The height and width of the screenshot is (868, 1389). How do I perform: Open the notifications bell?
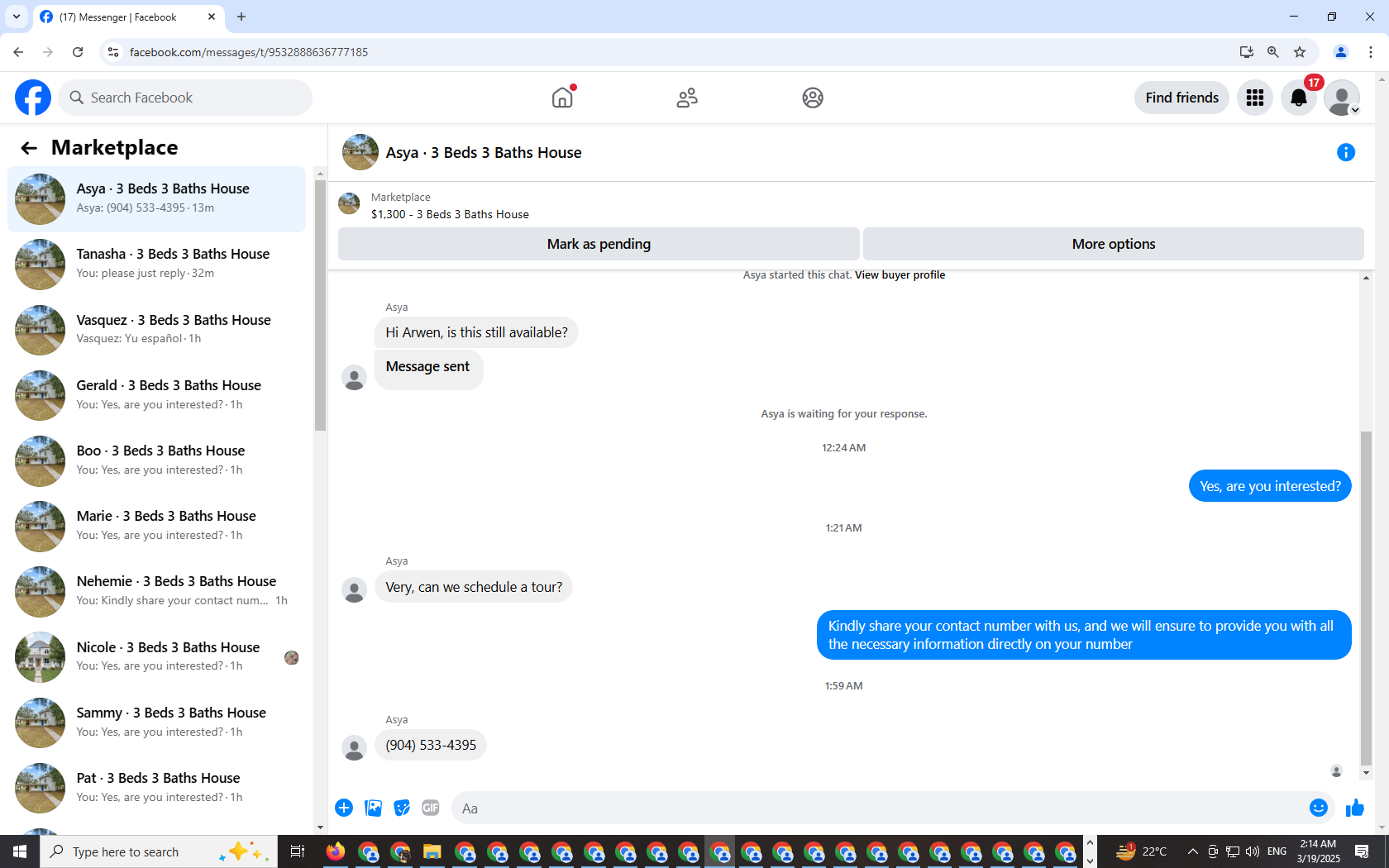tap(1299, 98)
